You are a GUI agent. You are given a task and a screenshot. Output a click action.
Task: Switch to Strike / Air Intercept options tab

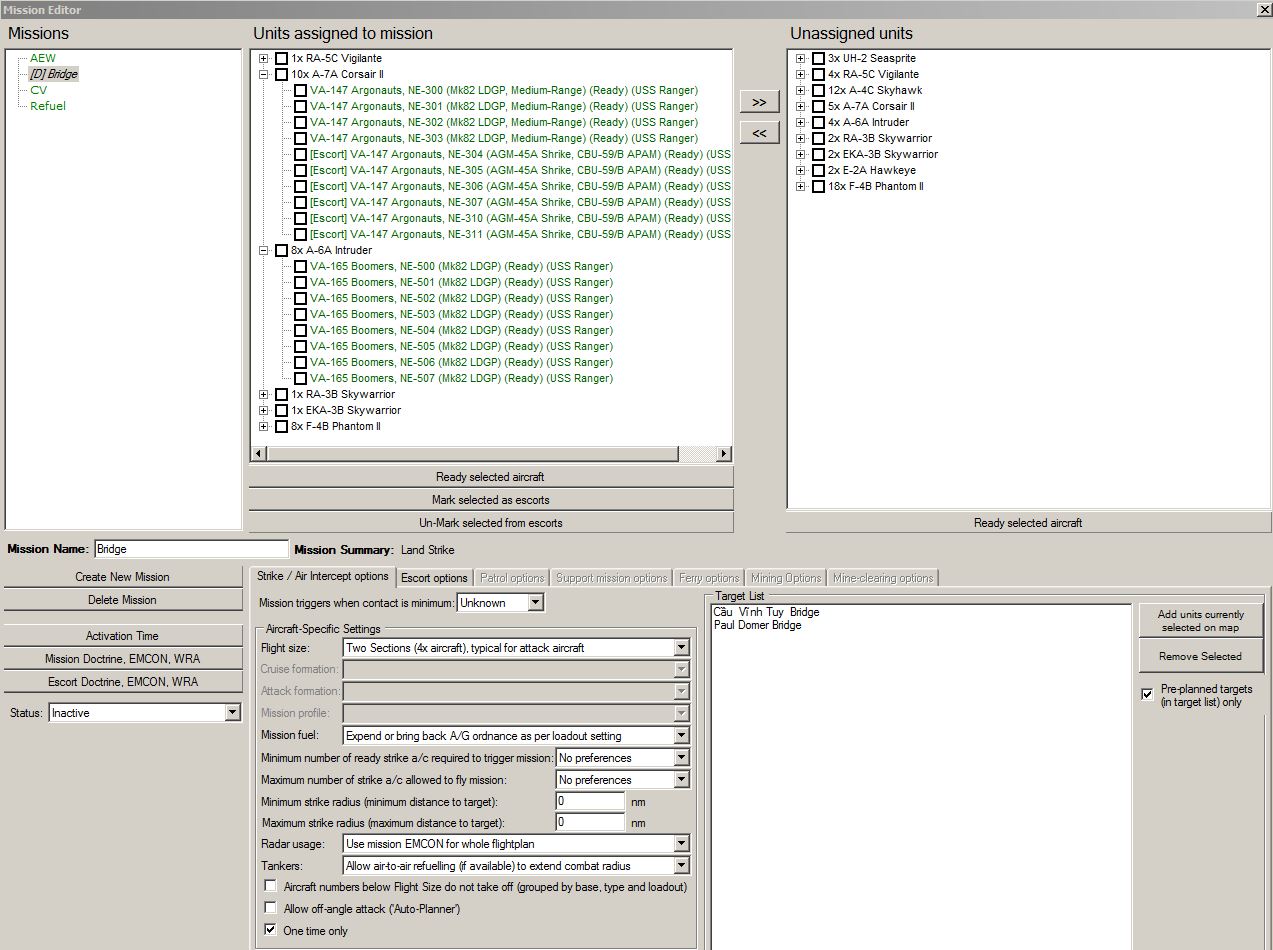coord(322,576)
